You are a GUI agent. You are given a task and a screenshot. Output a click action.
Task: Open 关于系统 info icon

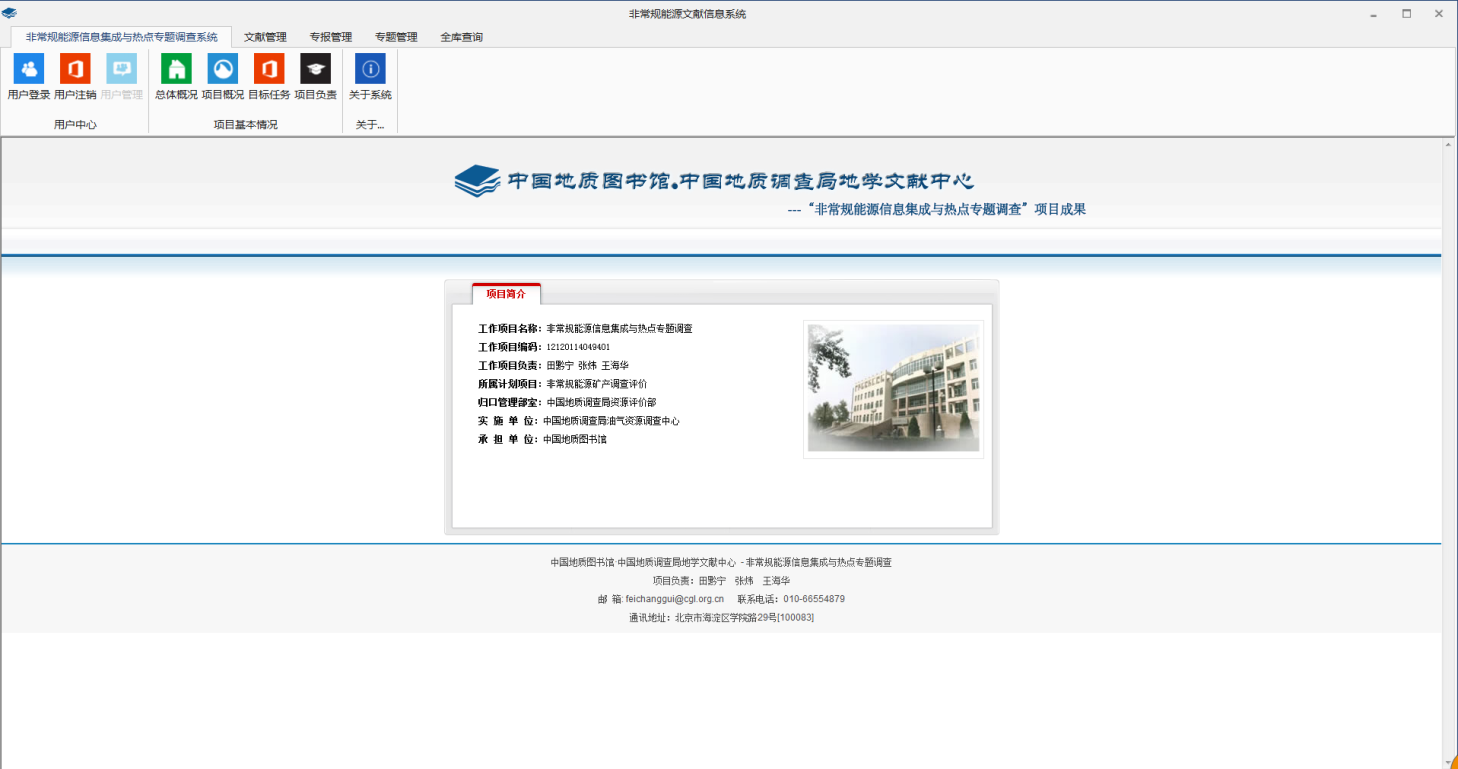coord(370,69)
